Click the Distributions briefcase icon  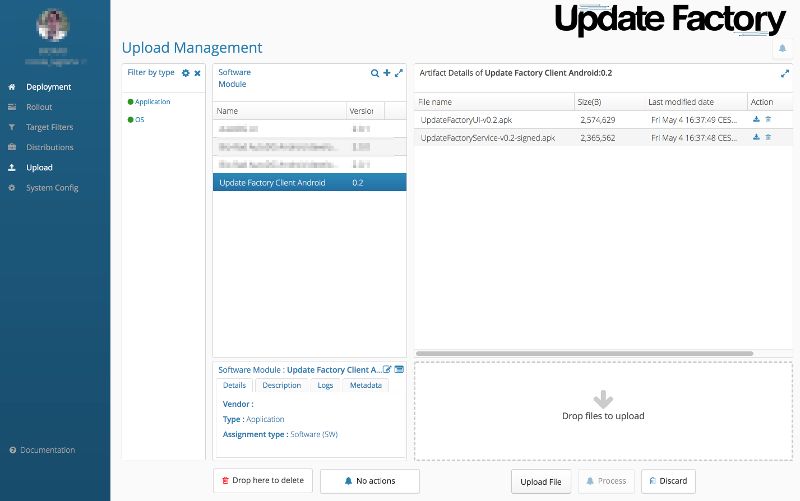pyautogui.click(x=12, y=147)
